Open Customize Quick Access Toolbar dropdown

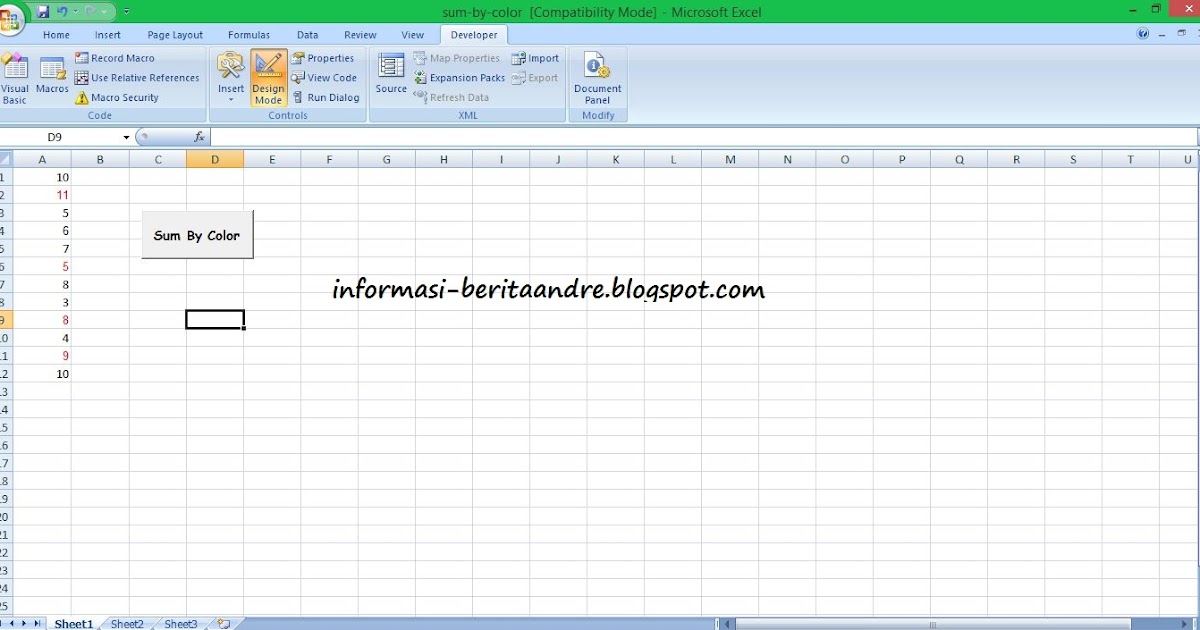click(126, 13)
